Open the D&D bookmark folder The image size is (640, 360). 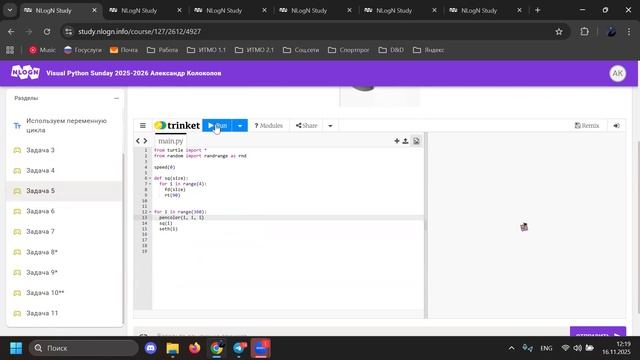(391, 50)
